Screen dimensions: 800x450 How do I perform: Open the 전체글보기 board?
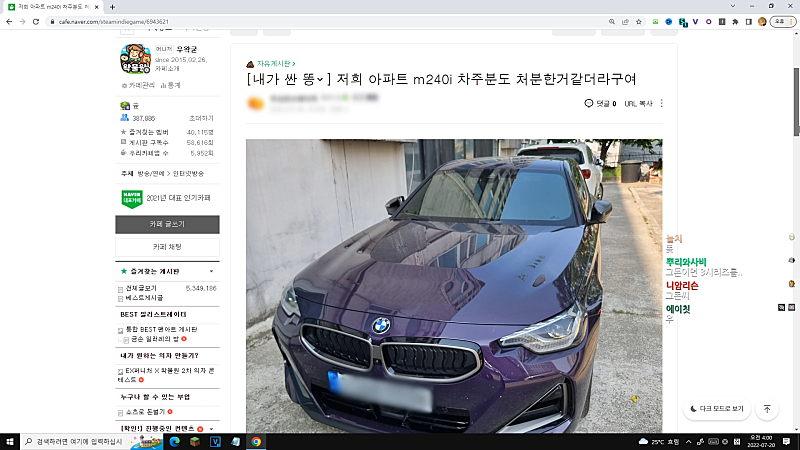(140, 288)
